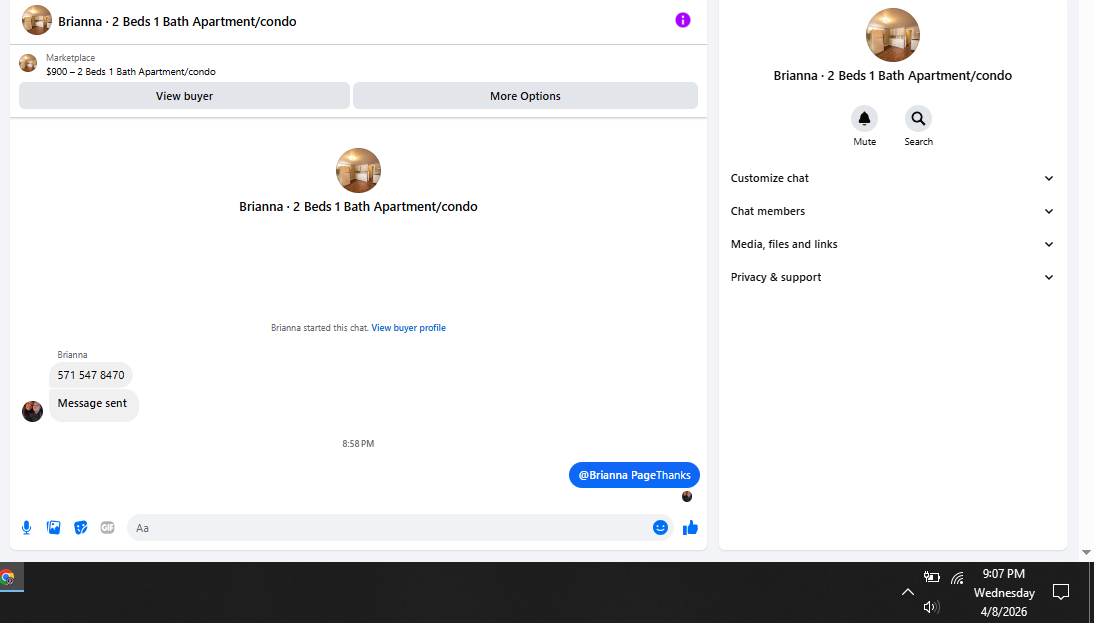Viewport: 1094px width, 623px height.
Task: Click the More Options button
Action: click(x=525, y=96)
